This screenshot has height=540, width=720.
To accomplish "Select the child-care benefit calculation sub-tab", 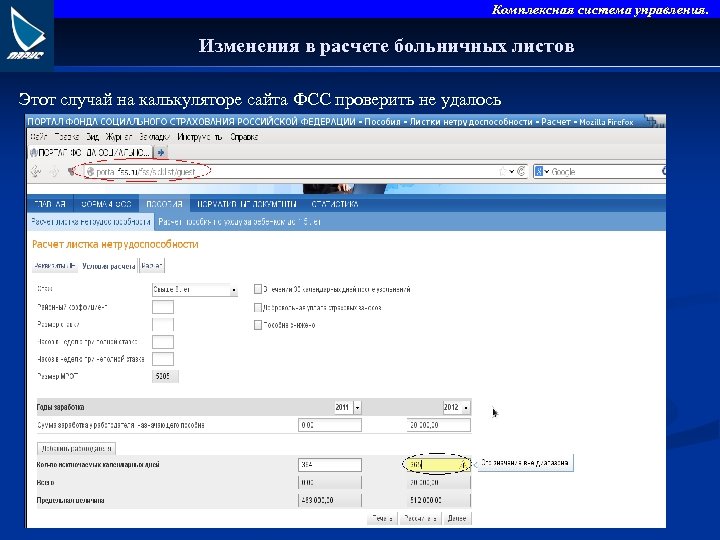I will (239, 222).
